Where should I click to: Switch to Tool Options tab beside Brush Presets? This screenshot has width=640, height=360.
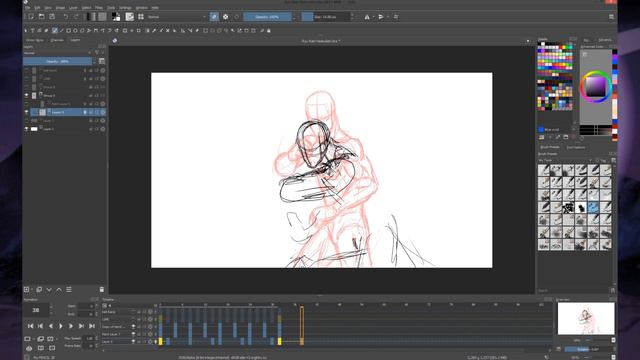576,147
